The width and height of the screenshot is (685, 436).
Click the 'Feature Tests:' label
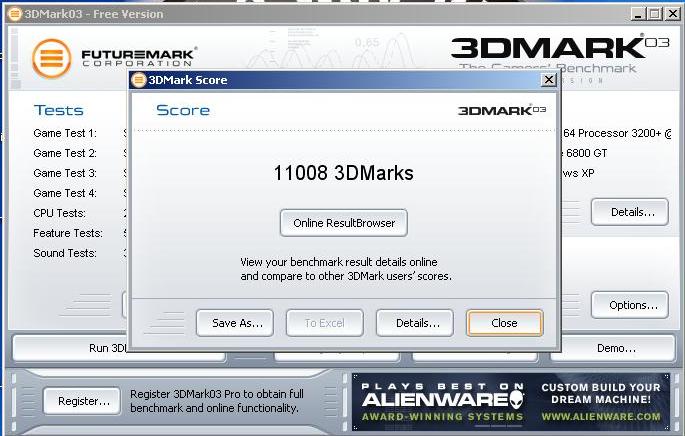point(68,233)
